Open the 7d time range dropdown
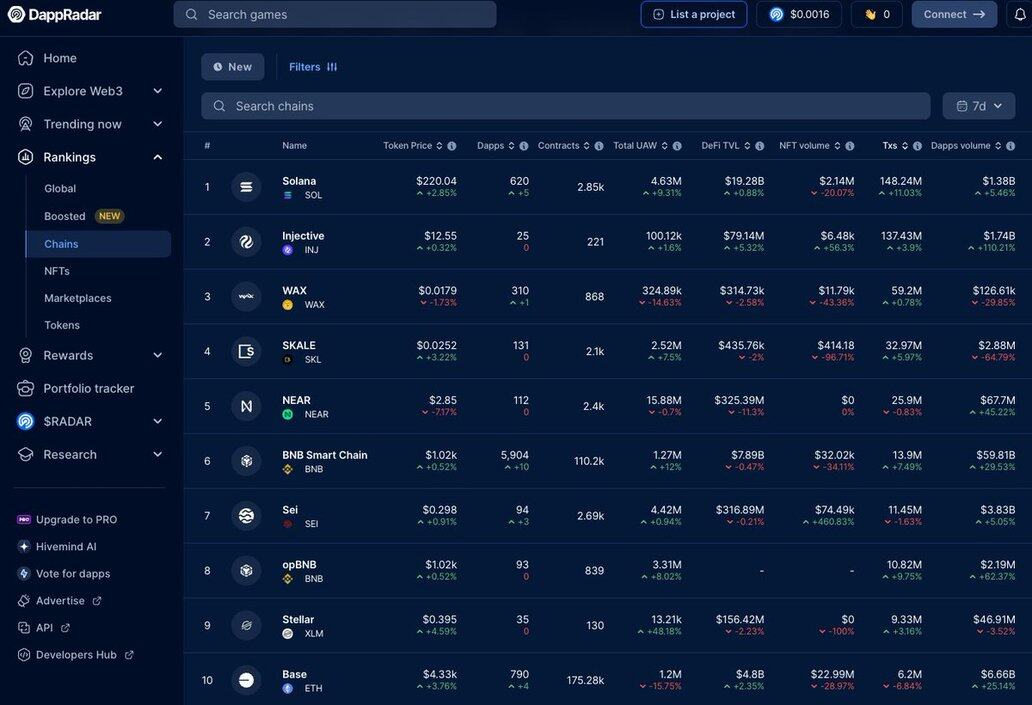 point(978,106)
